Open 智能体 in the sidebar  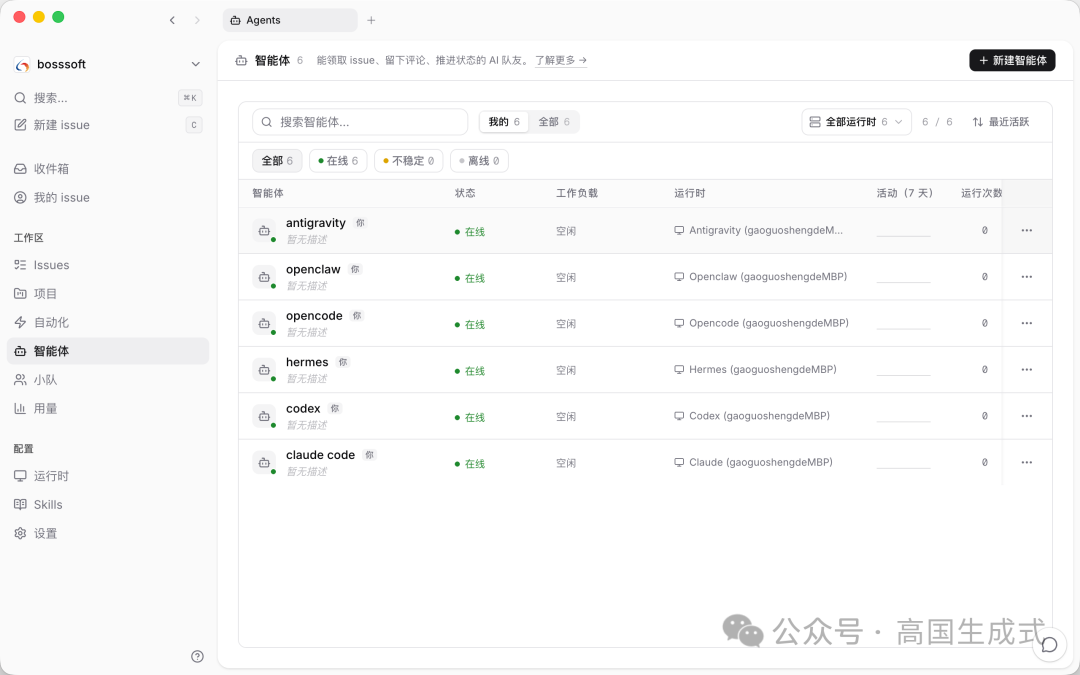[108, 351]
